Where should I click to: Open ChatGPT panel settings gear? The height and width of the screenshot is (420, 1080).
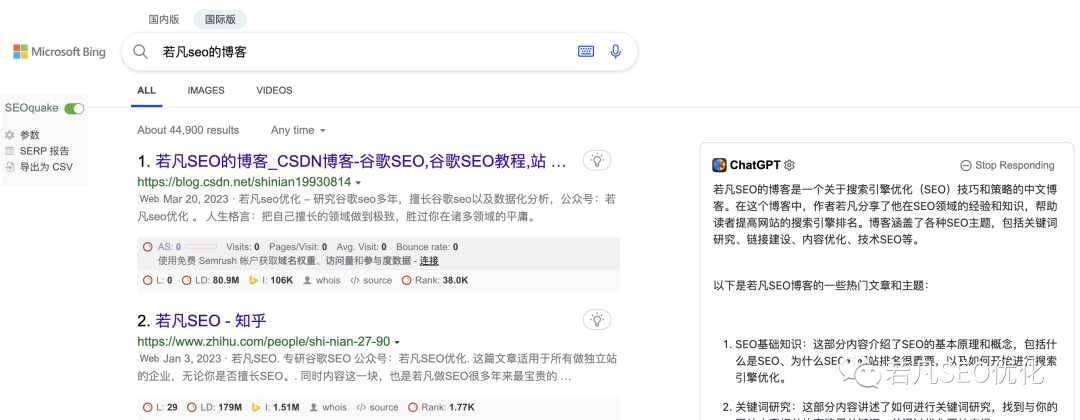coord(789,165)
